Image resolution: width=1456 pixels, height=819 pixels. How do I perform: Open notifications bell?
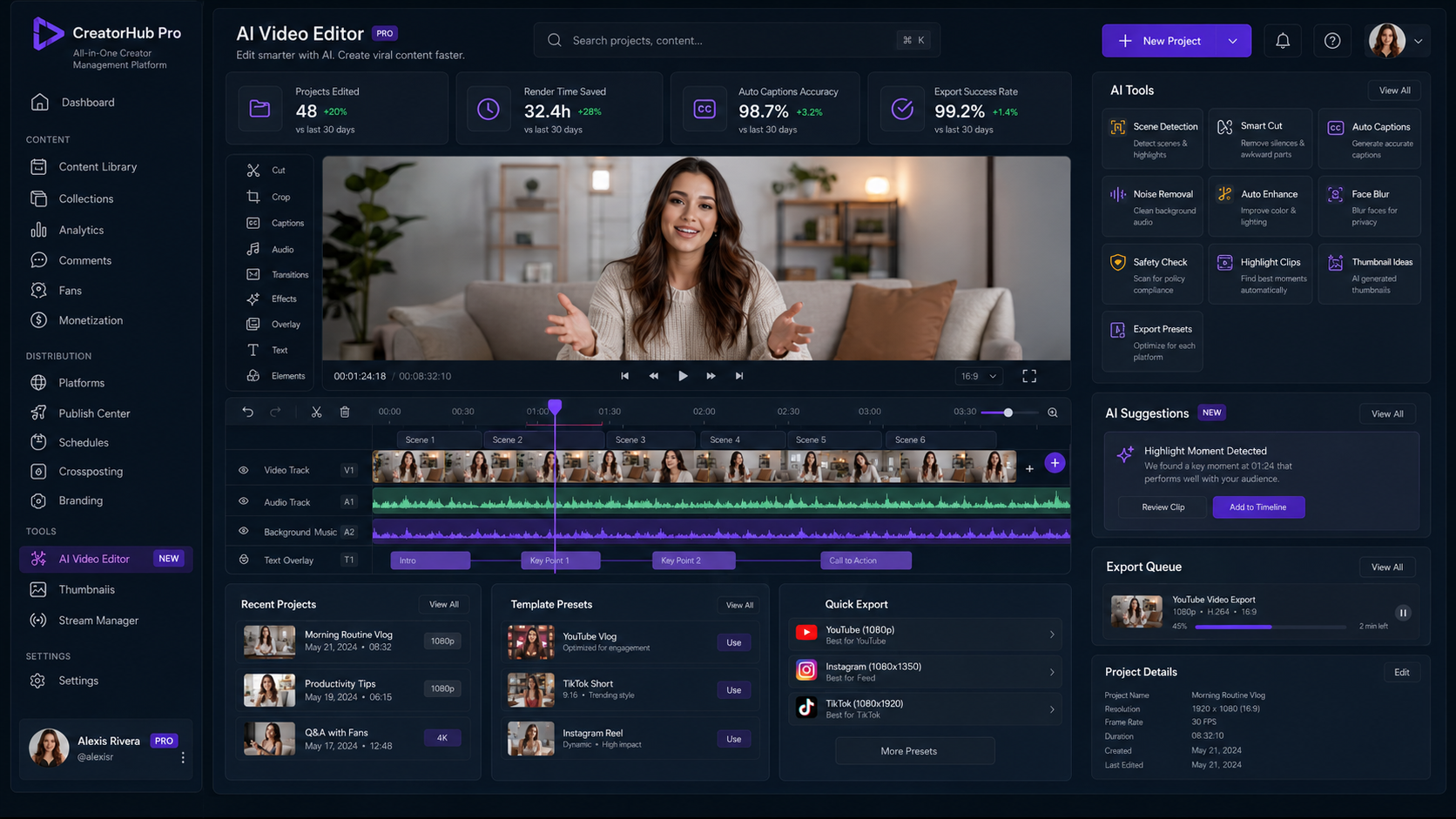(1283, 41)
